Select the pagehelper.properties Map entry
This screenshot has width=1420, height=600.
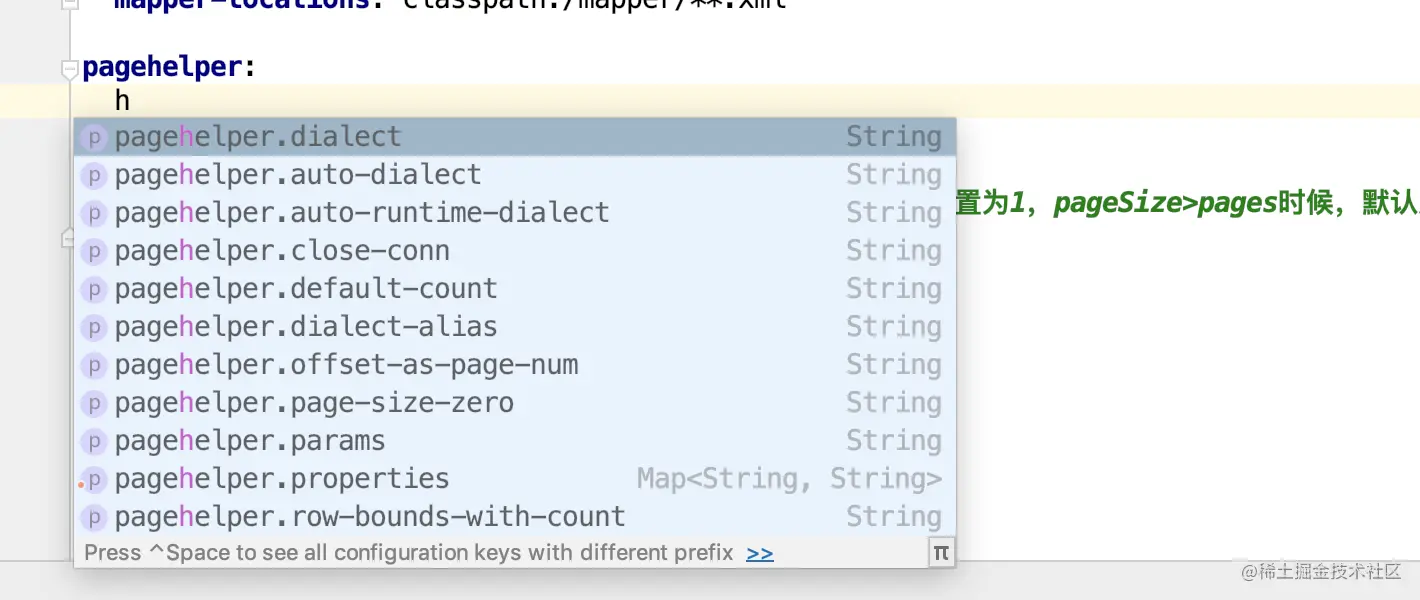click(x=282, y=479)
